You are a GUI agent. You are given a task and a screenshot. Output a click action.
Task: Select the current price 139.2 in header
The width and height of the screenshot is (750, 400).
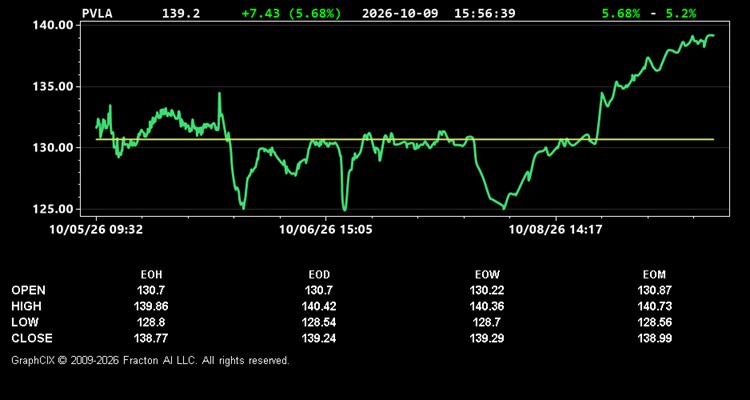[x=181, y=13]
